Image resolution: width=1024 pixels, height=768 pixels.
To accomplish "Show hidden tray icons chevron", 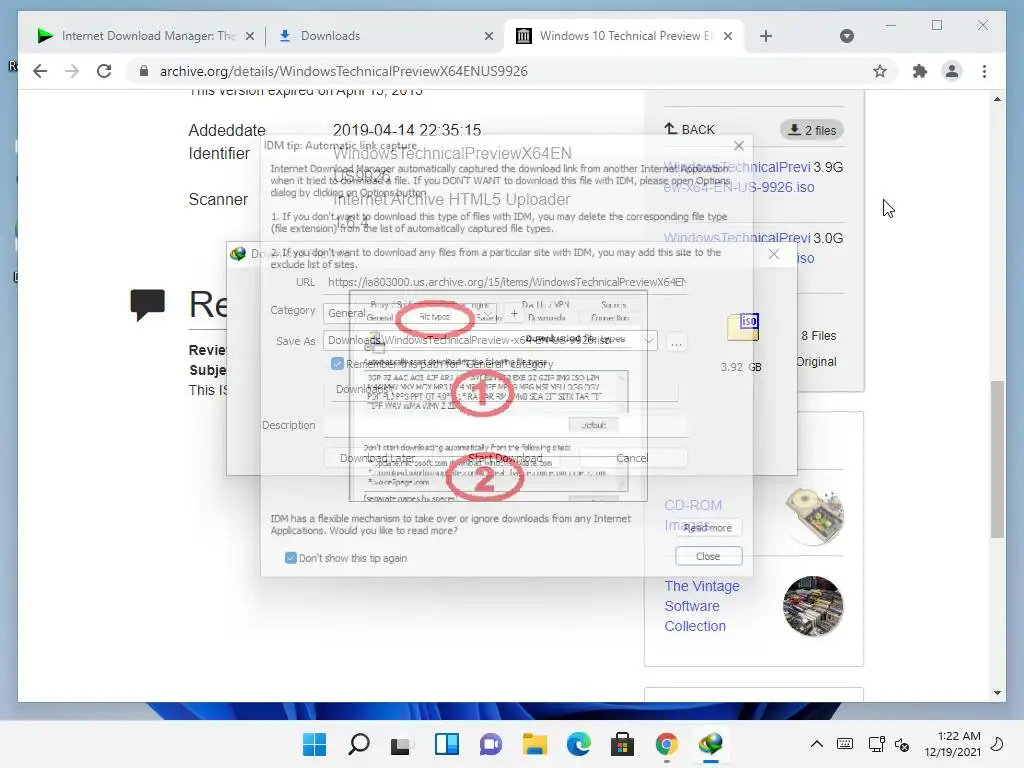I will pos(816,744).
